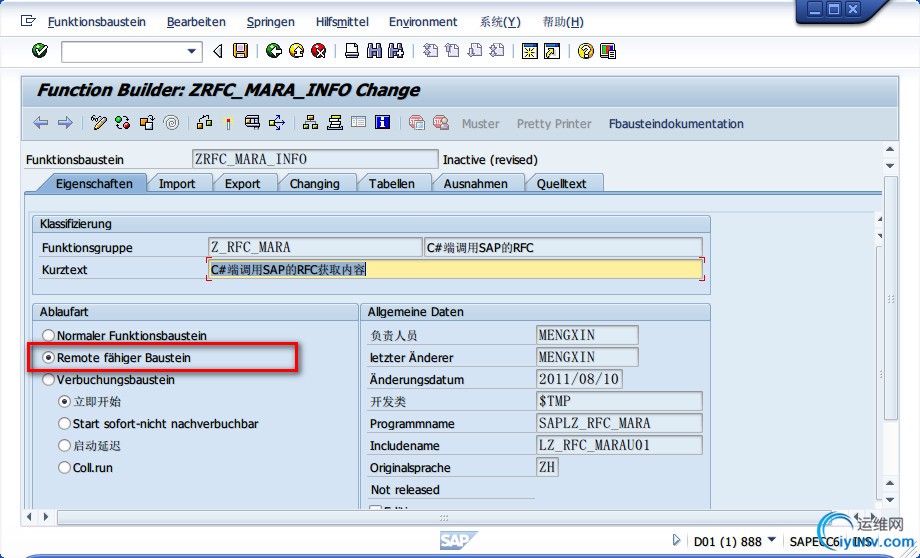Image resolution: width=920 pixels, height=558 pixels.
Task: Display the object list hierarchy icon
Action: pyautogui.click(x=310, y=123)
